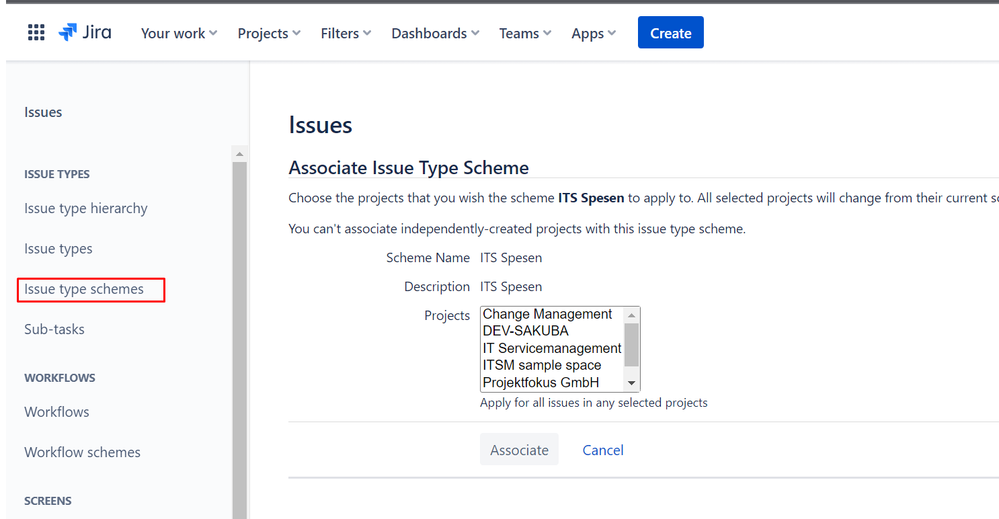Screen dimensions: 999x519
Task: Open the app switcher grid icon
Action: [36, 32]
